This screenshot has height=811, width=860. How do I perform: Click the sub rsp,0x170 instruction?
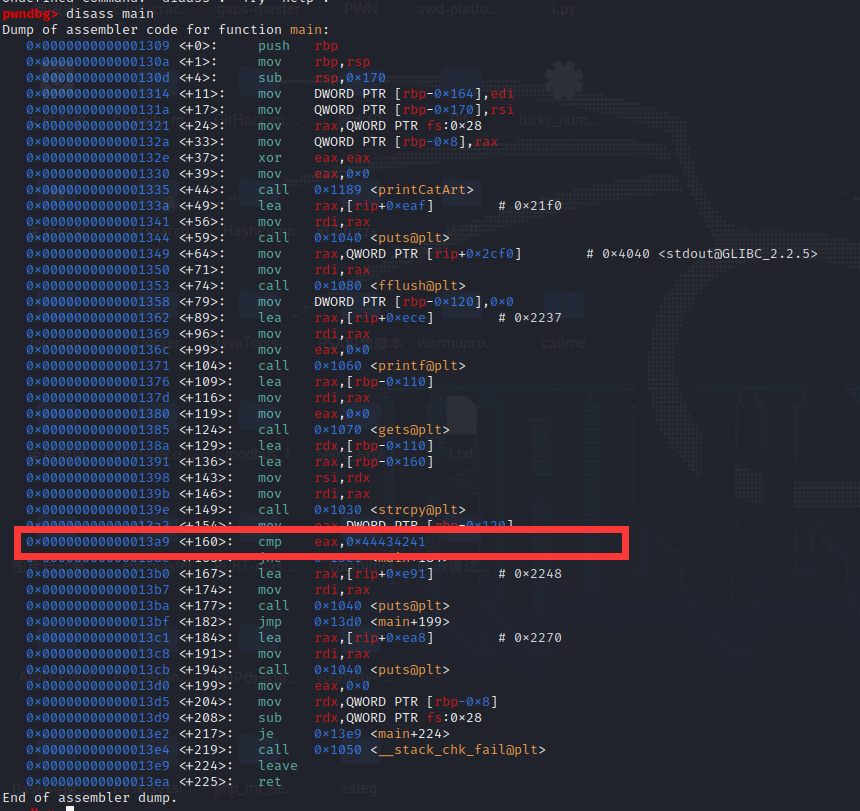321,77
